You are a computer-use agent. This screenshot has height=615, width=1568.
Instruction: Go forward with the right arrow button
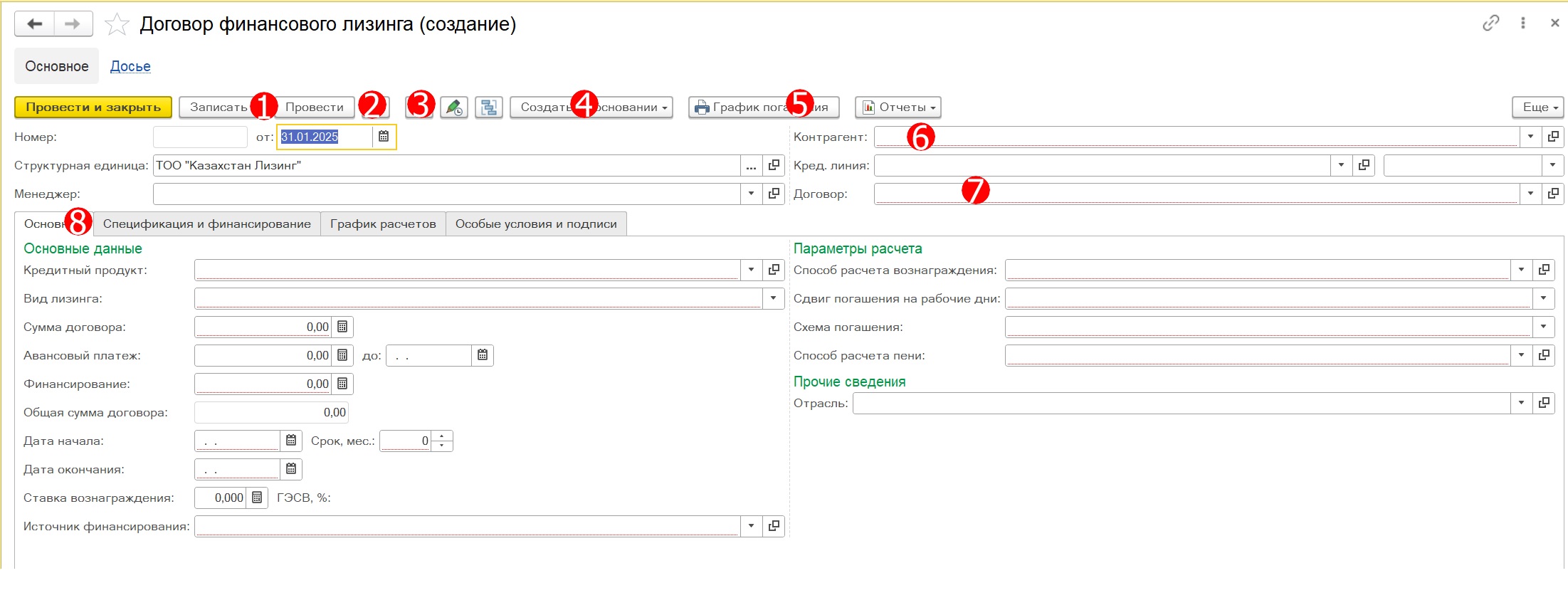pyautogui.click(x=73, y=24)
